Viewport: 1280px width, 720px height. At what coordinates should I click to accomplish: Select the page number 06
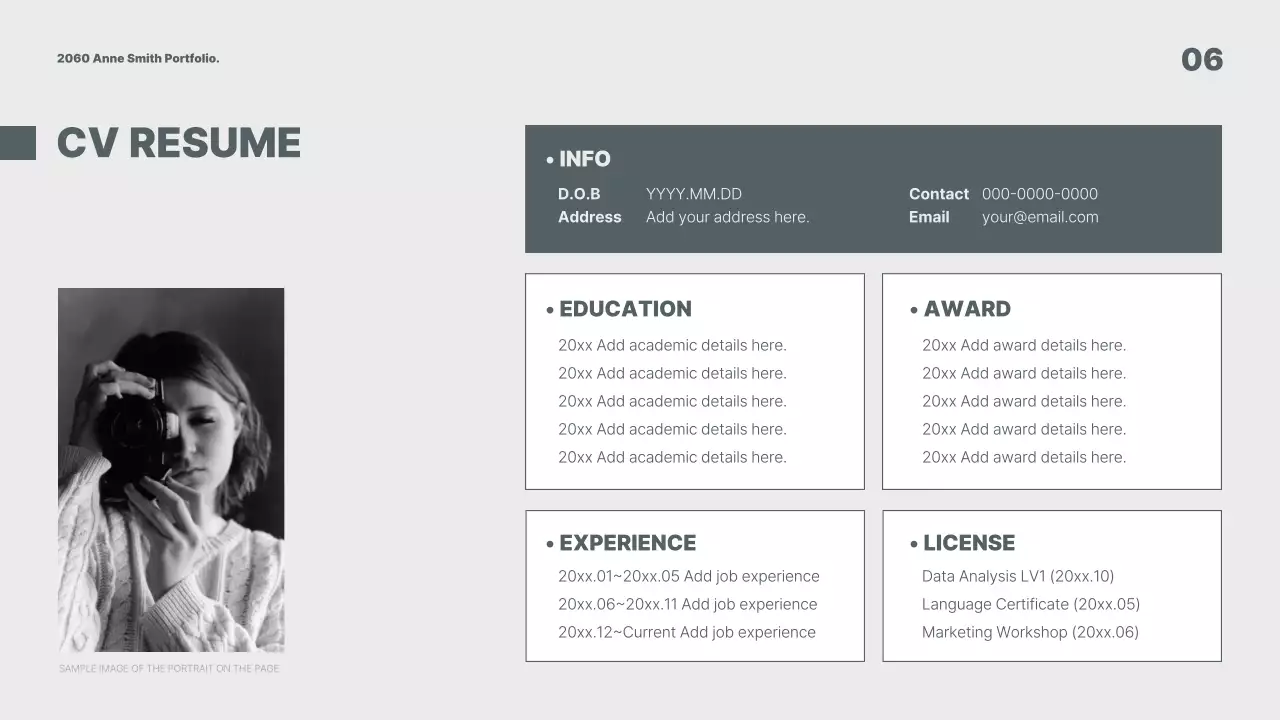tap(1201, 60)
